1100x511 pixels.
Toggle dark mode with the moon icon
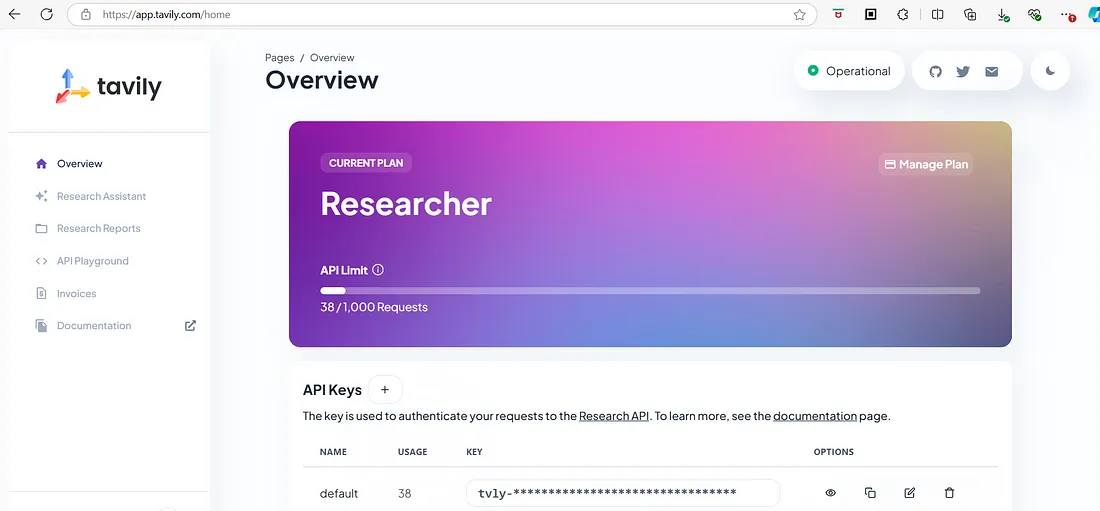1050,71
